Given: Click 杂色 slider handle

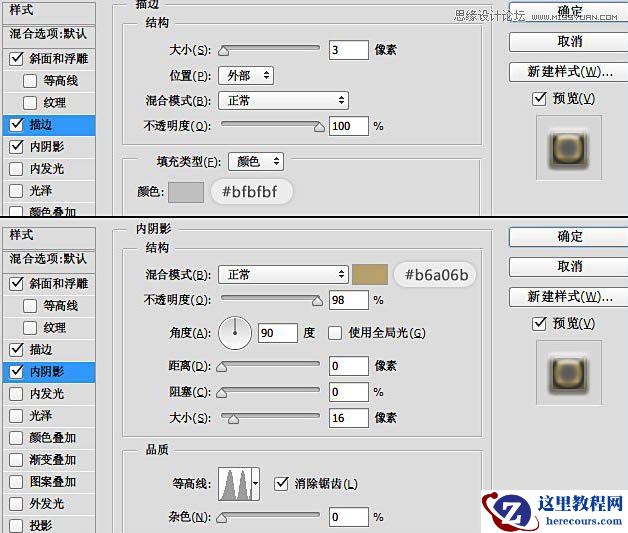Looking at the screenshot, I should pos(221,518).
